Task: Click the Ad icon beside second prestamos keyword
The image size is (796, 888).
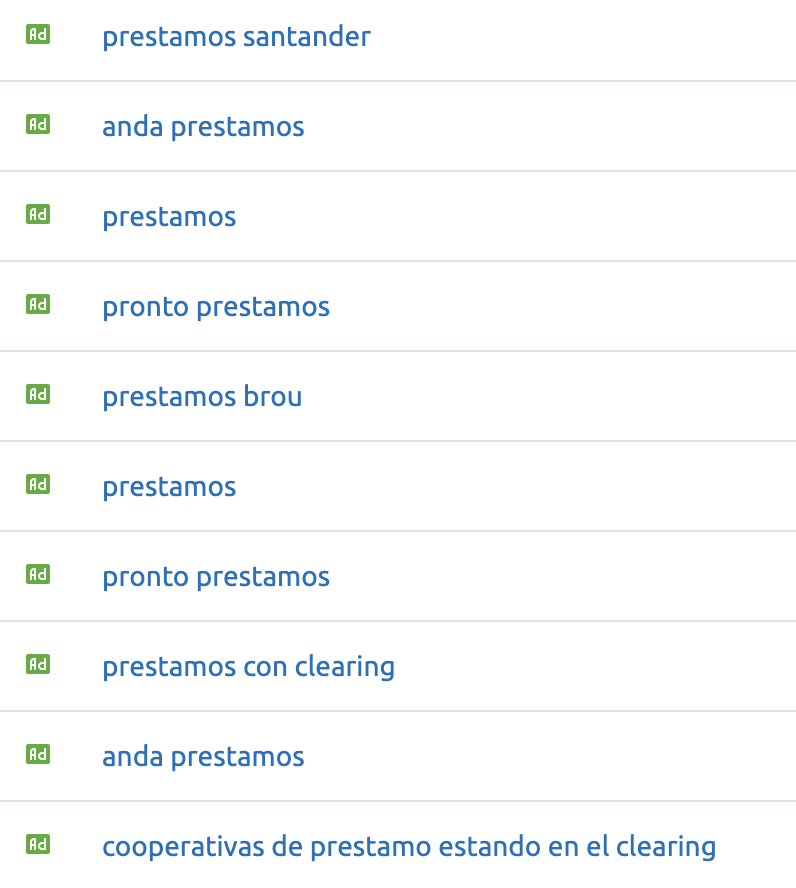Action: pyautogui.click(x=38, y=484)
